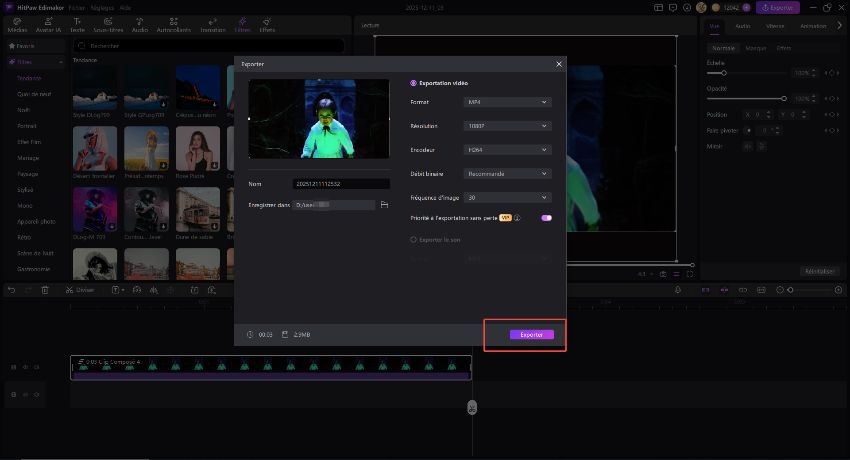
Task: Adjust the Échelle slider handle
Action: coord(723,73)
